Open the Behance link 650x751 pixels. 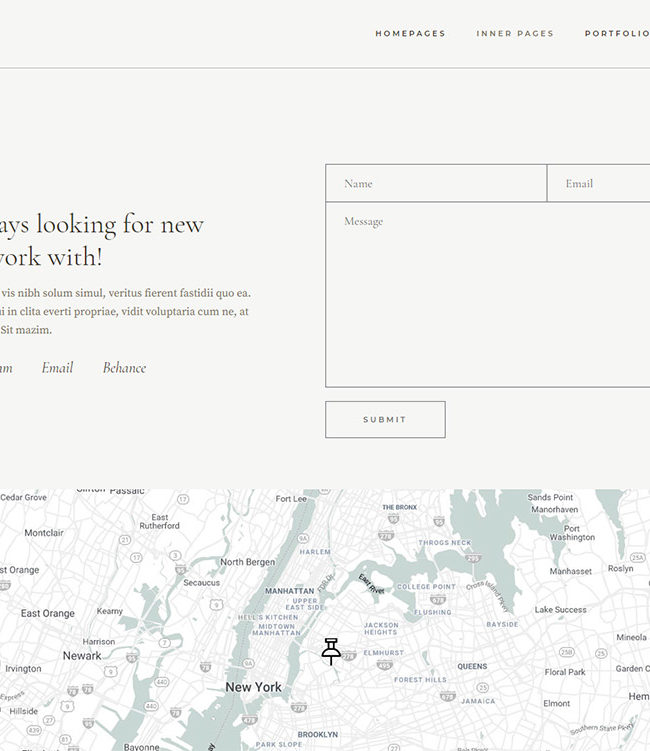pyautogui.click(x=125, y=368)
